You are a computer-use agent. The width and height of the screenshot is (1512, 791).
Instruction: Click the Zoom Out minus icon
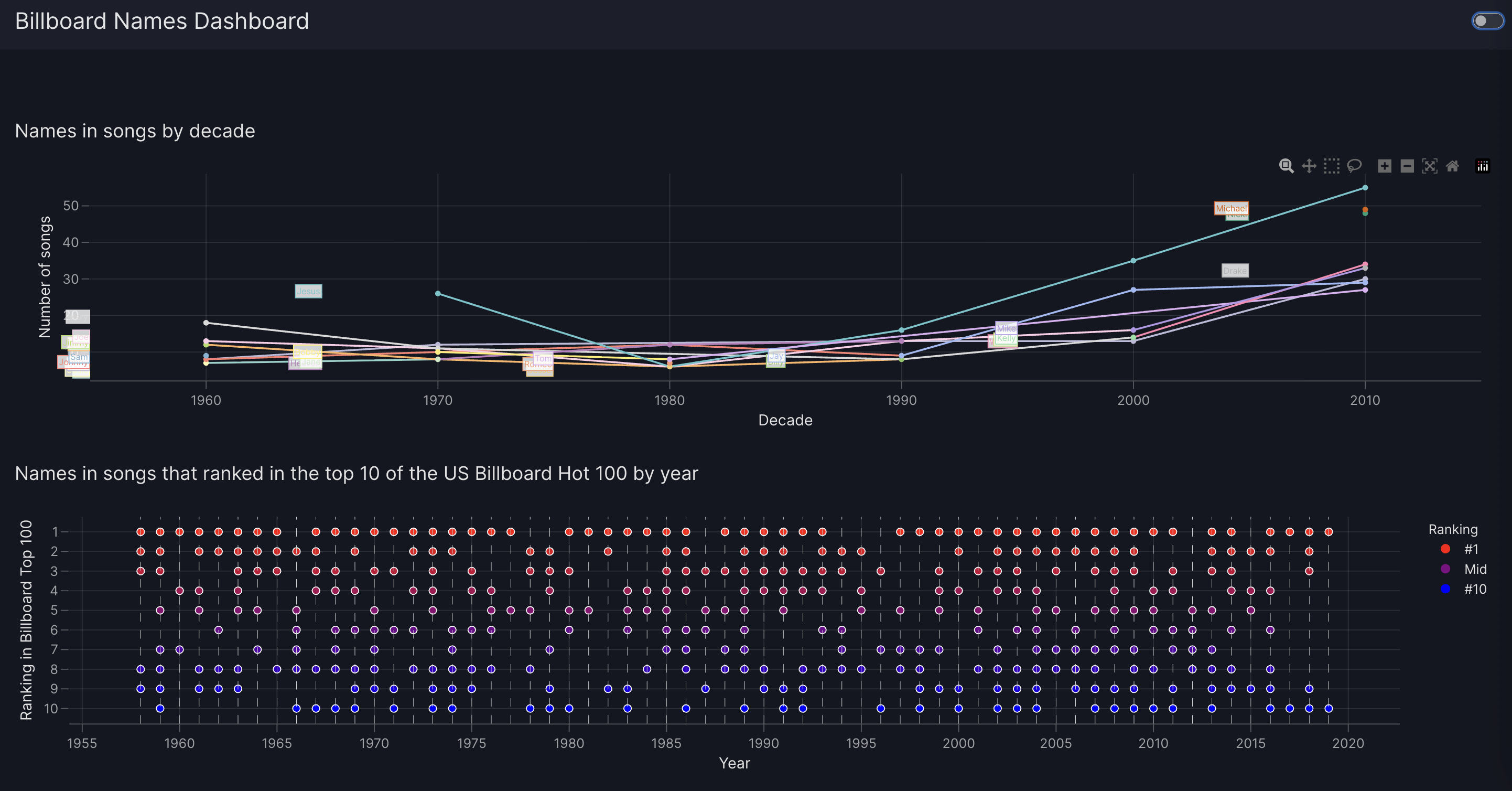[1407, 166]
